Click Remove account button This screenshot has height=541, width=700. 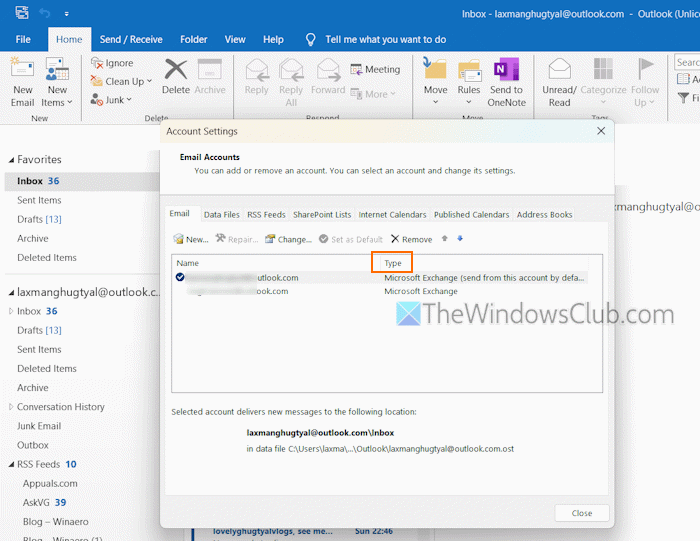coord(412,239)
